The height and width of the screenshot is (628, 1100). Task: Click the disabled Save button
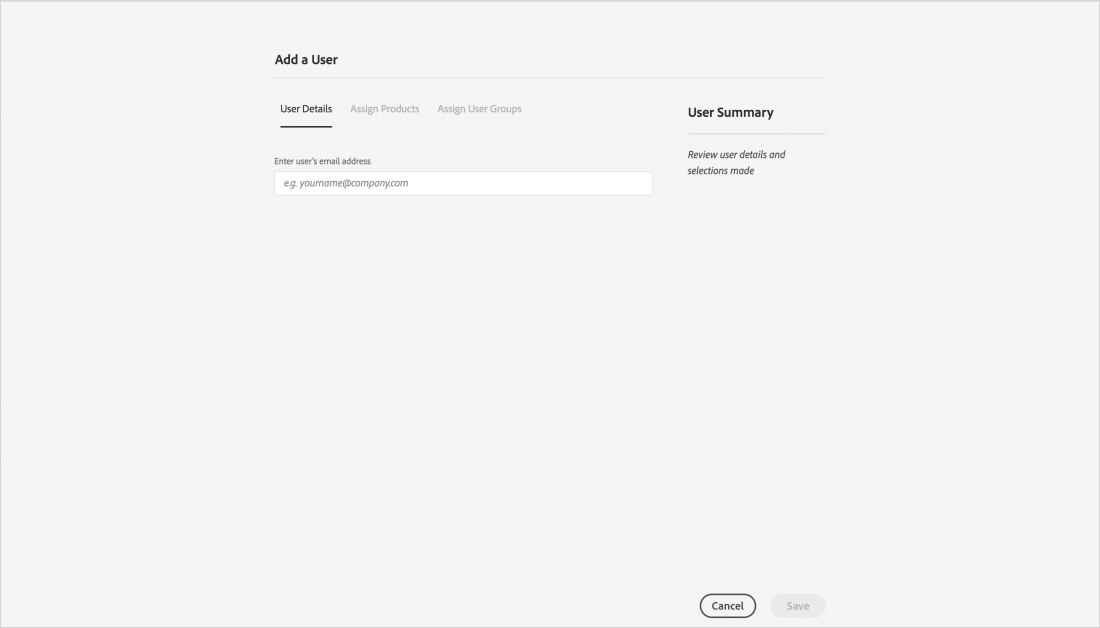click(x=798, y=606)
